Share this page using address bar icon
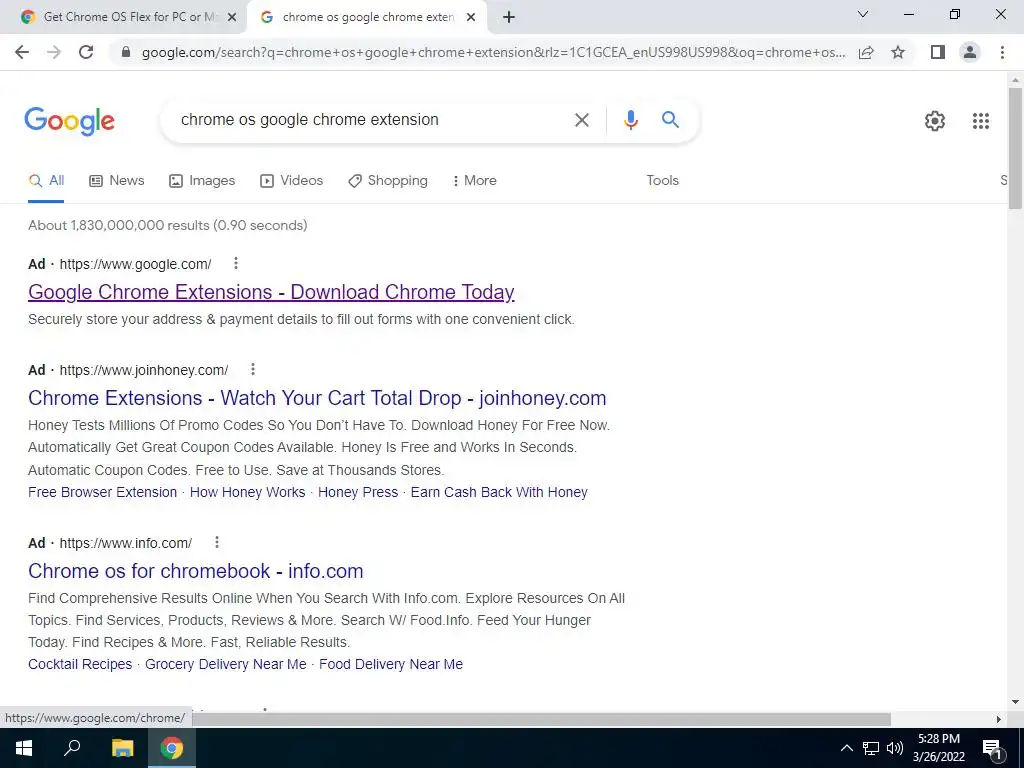1024x768 pixels. click(866, 52)
